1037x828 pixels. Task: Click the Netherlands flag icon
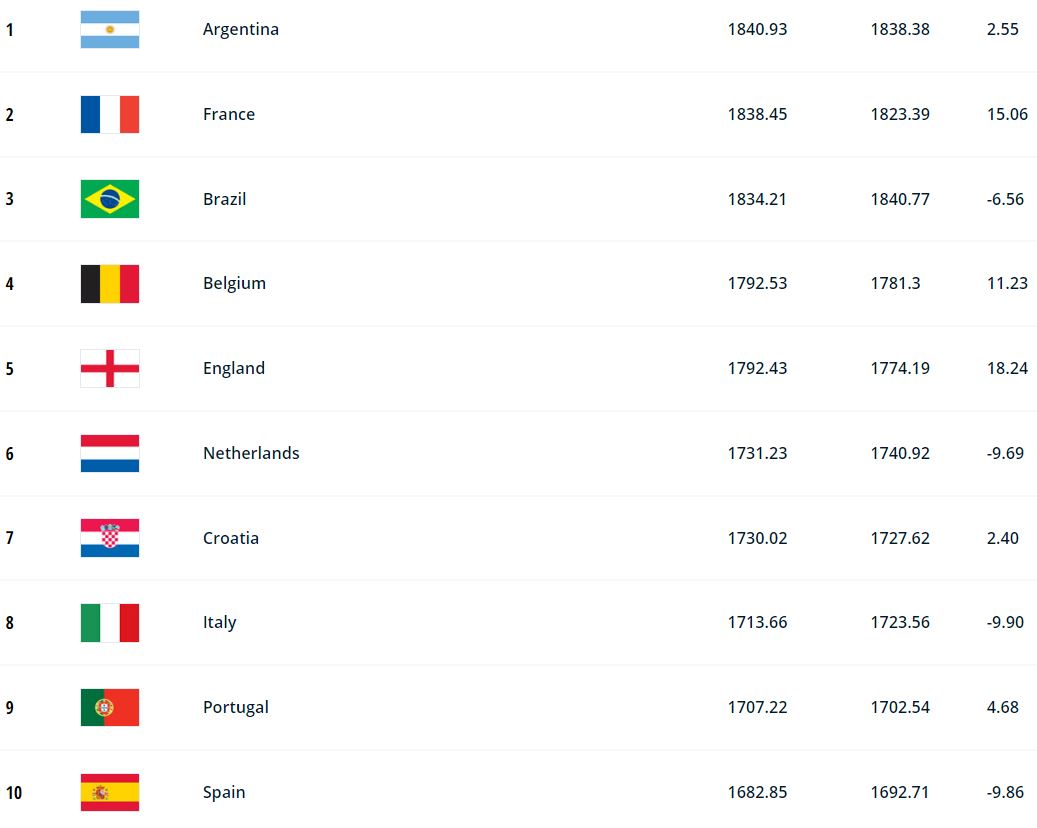point(110,453)
